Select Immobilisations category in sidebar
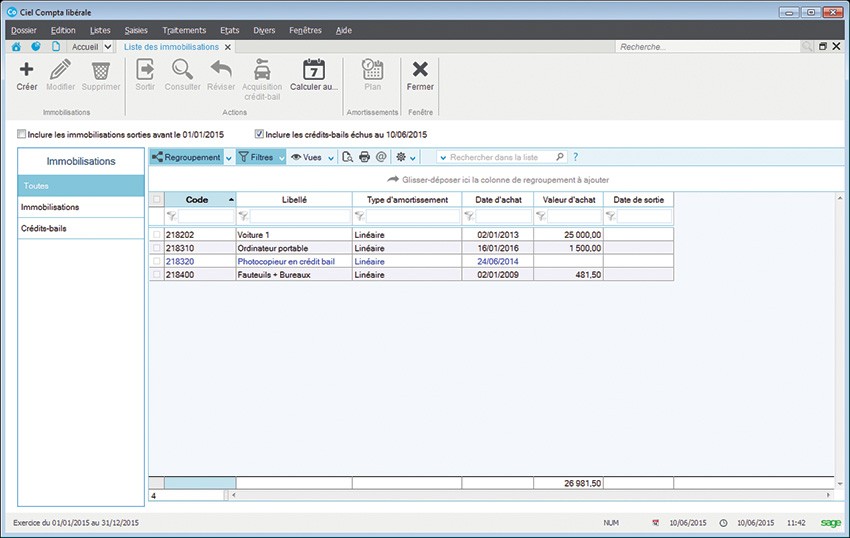The height and width of the screenshot is (538, 850). pyautogui.click(x=81, y=207)
